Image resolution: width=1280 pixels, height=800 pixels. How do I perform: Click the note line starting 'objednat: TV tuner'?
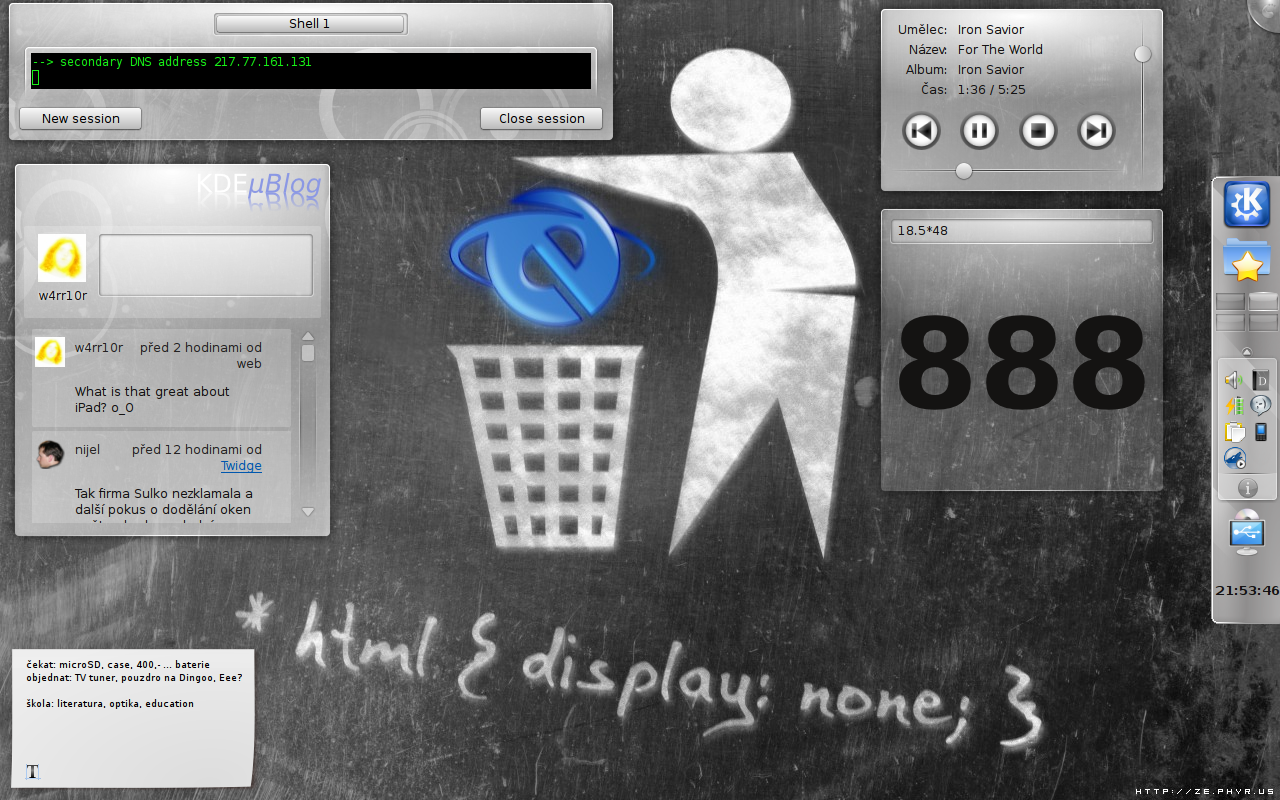(134, 677)
